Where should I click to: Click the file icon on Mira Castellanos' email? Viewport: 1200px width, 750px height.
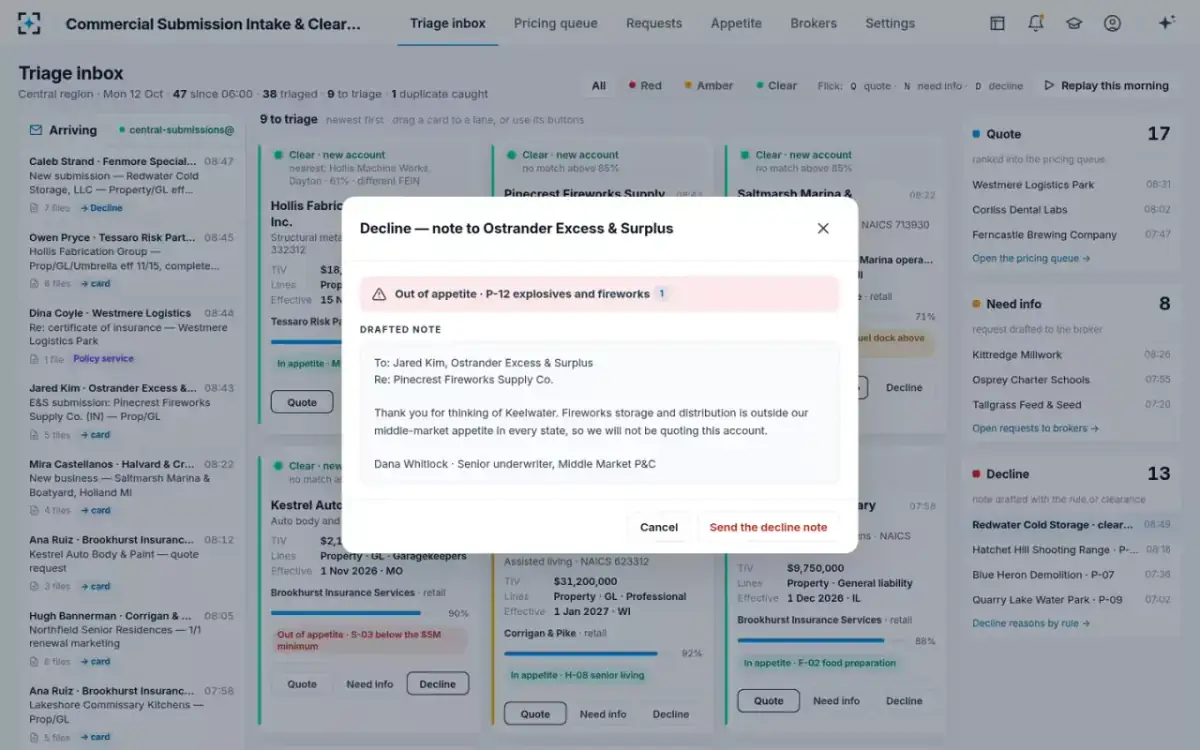point(34,511)
